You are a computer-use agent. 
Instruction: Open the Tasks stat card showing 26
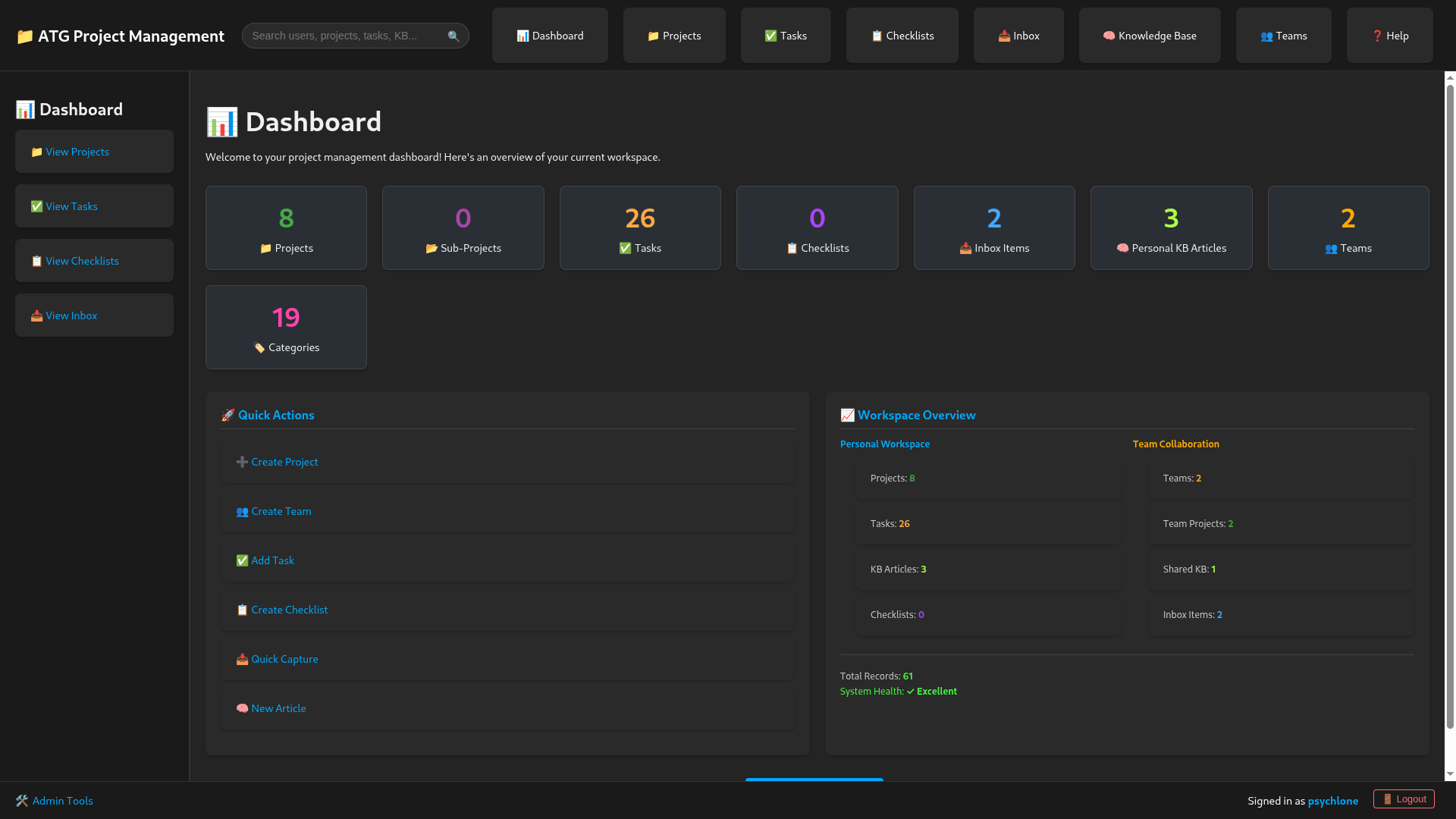coord(639,227)
